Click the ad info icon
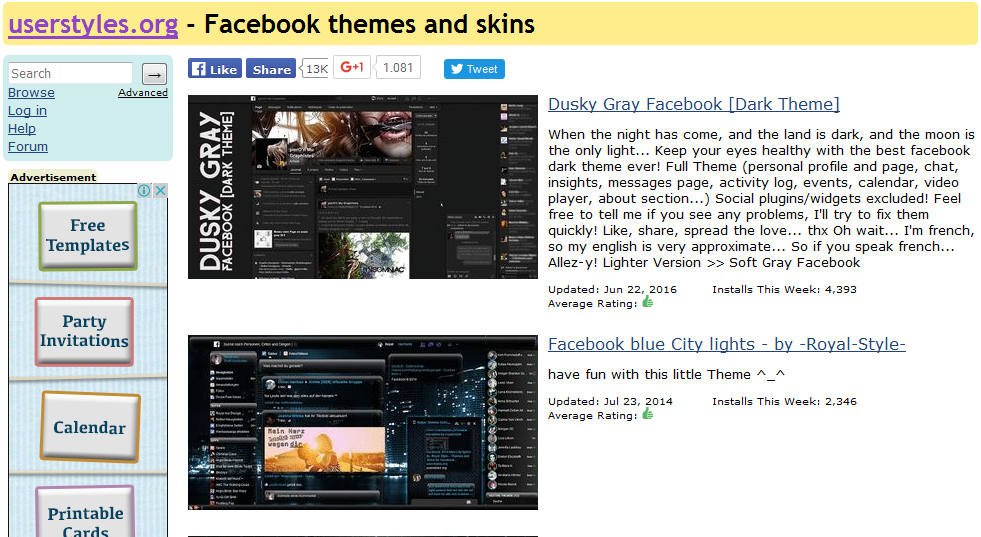 point(144,190)
